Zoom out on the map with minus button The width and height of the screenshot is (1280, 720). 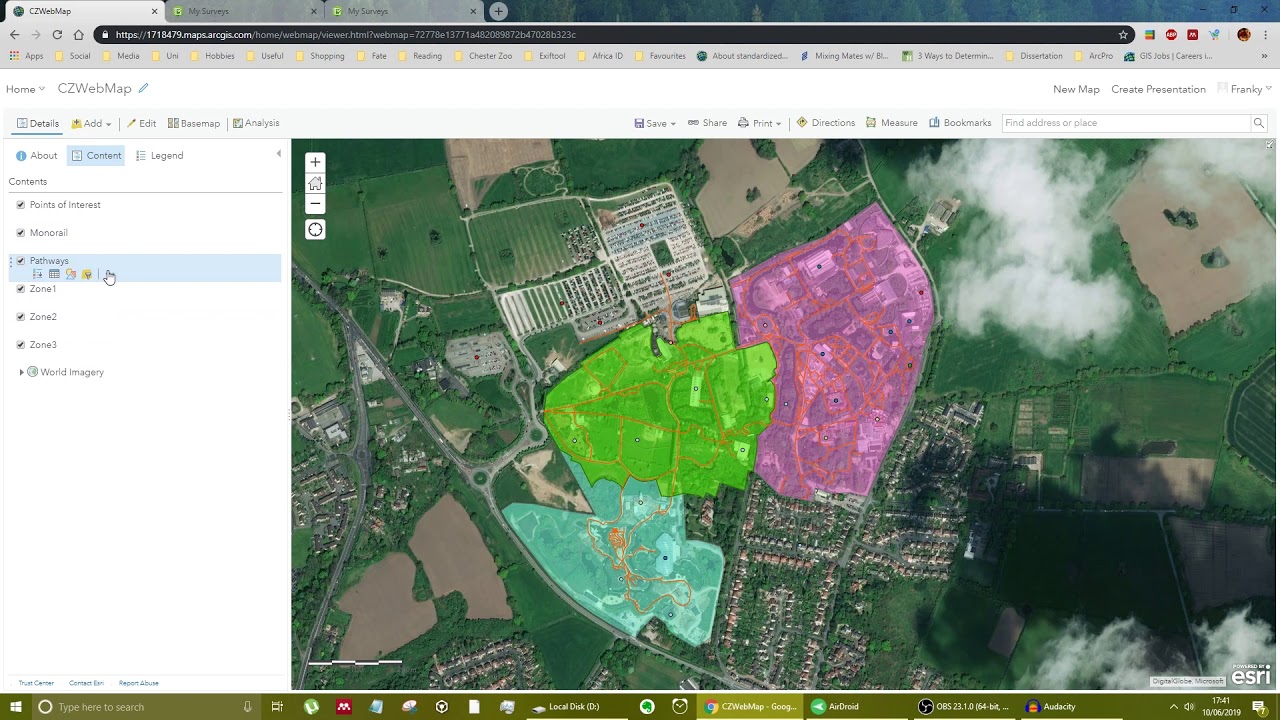pyautogui.click(x=315, y=204)
